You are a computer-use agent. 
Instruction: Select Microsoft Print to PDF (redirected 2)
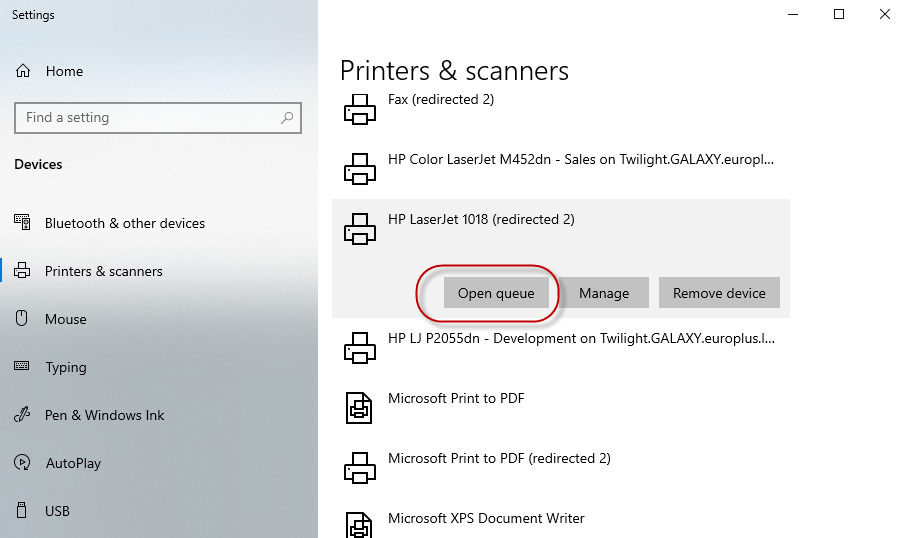tap(499, 458)
